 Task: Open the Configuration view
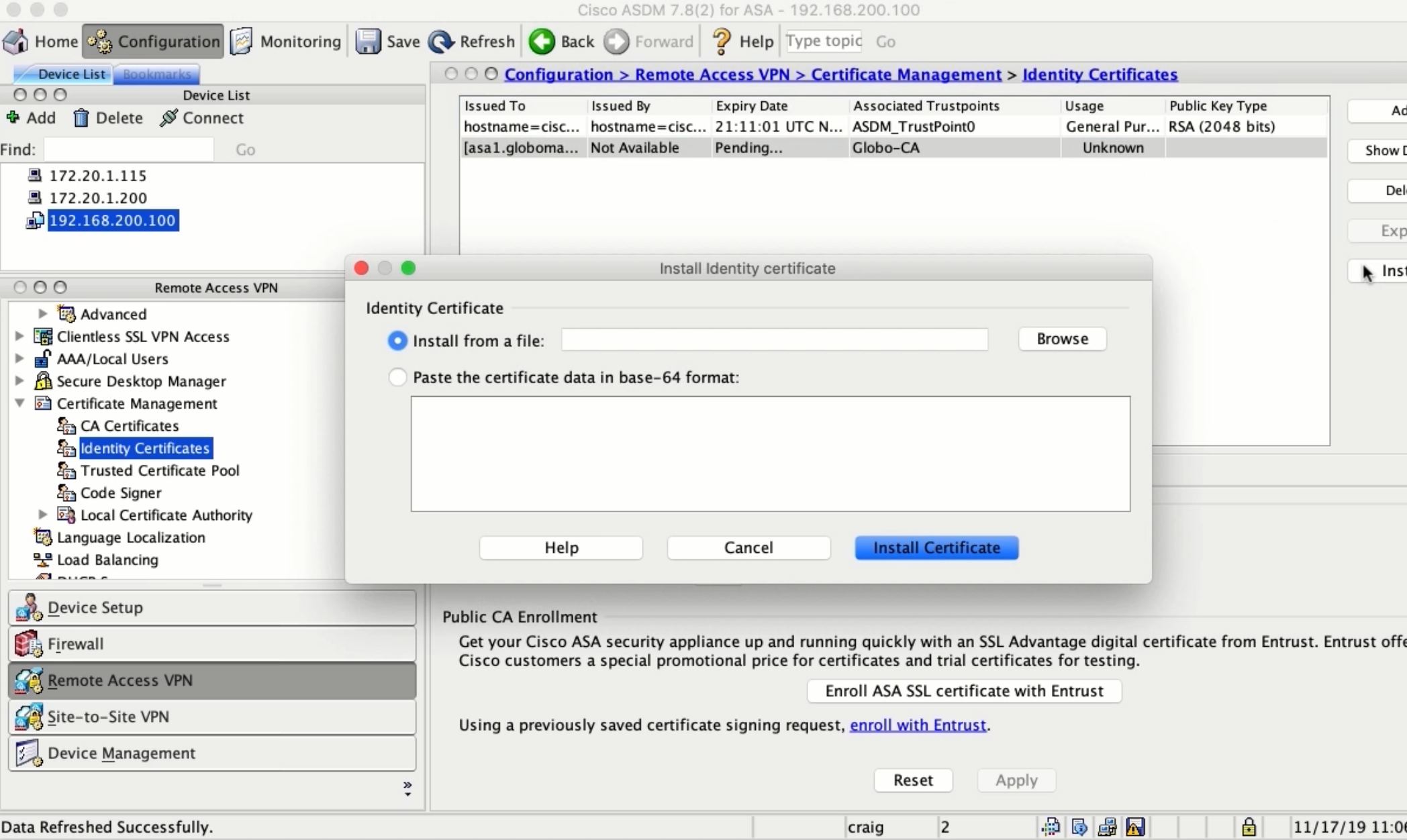pos(154,42)
